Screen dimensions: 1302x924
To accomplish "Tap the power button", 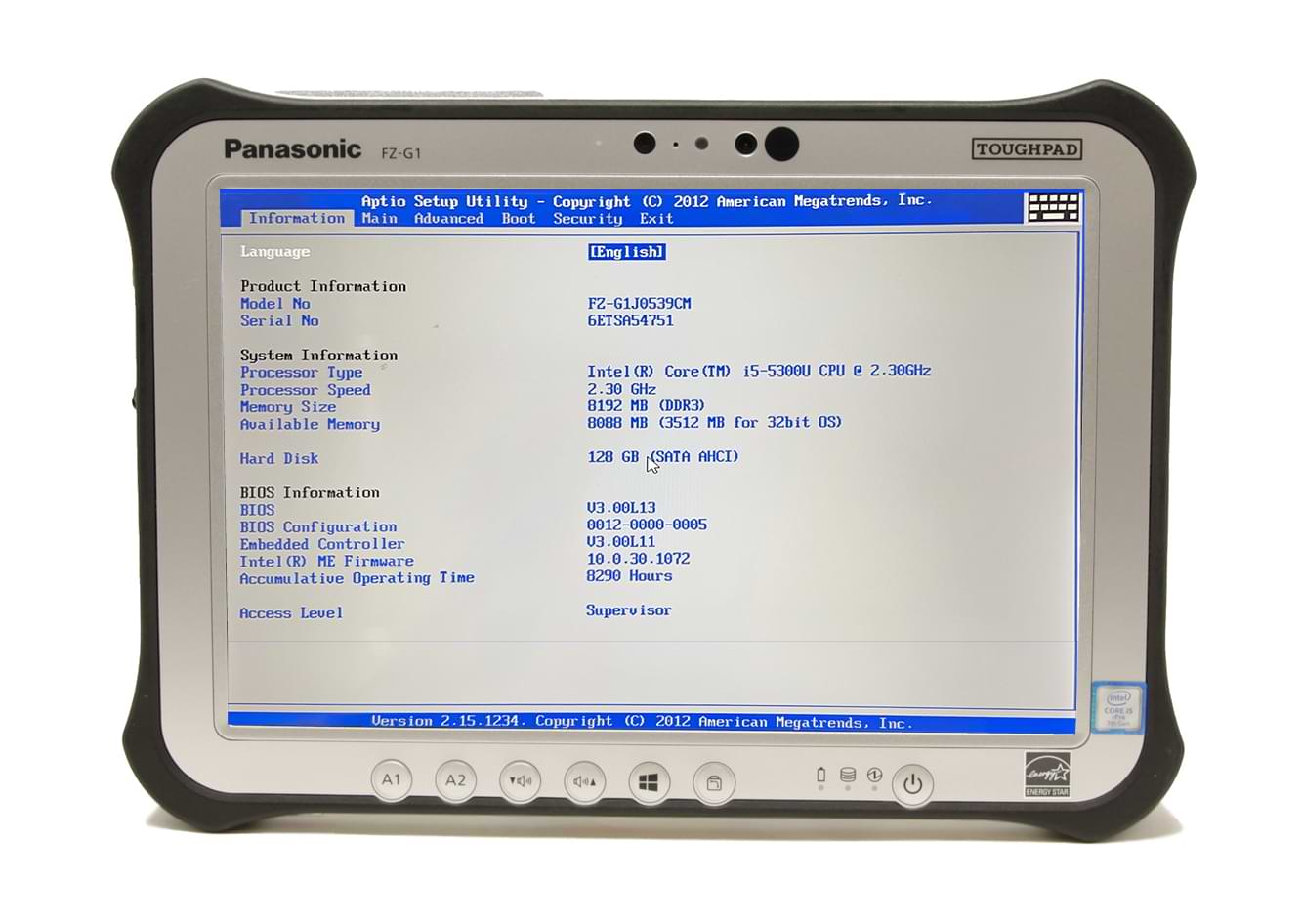I will point(912,784).
